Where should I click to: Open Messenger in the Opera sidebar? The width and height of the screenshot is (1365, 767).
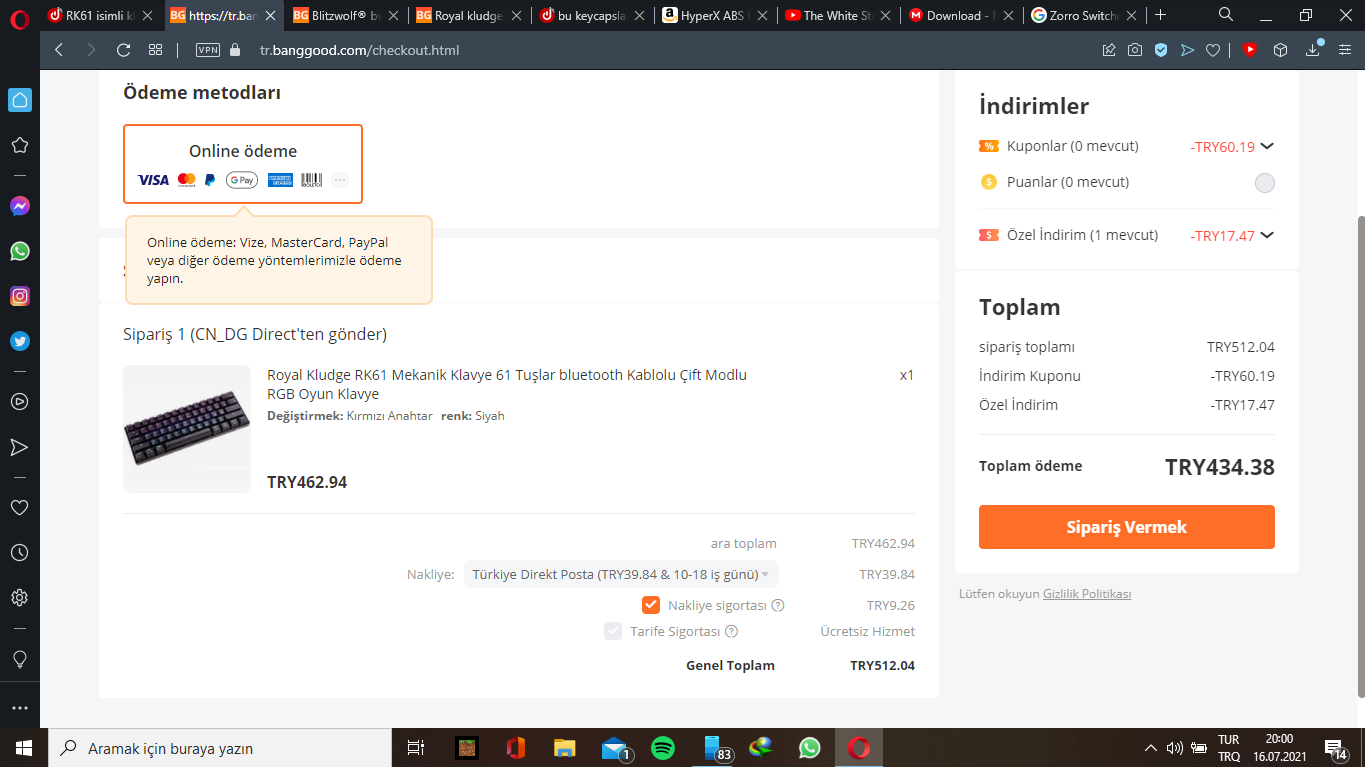tap(19, 206)
